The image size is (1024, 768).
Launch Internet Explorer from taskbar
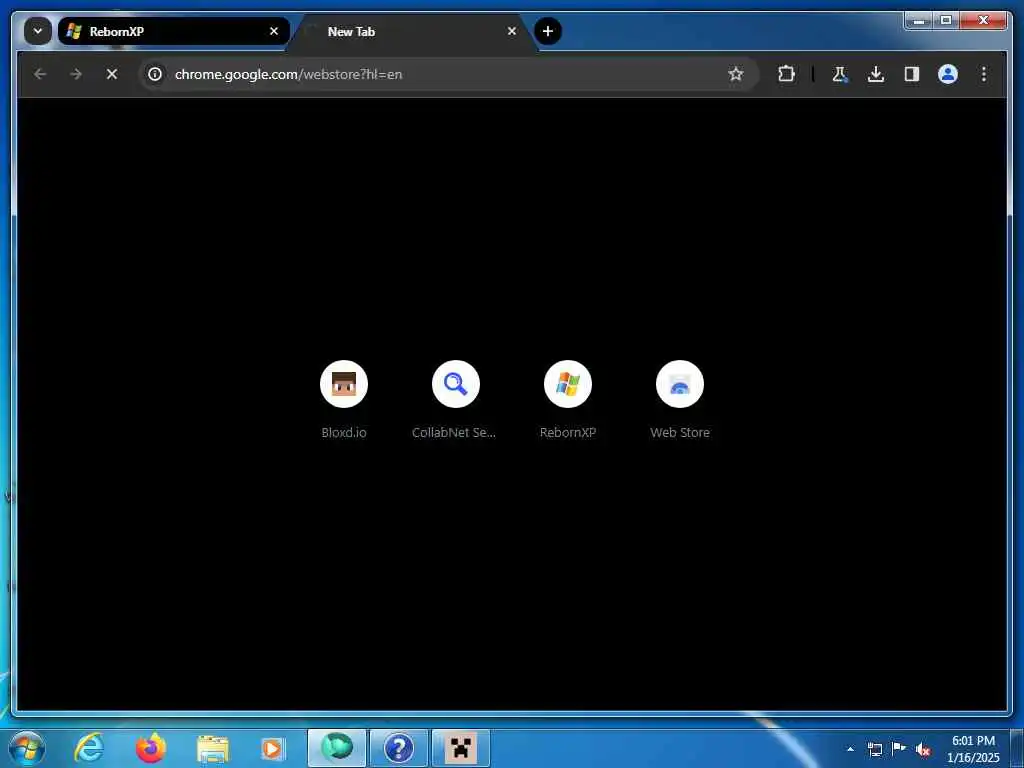pos(89,748)
